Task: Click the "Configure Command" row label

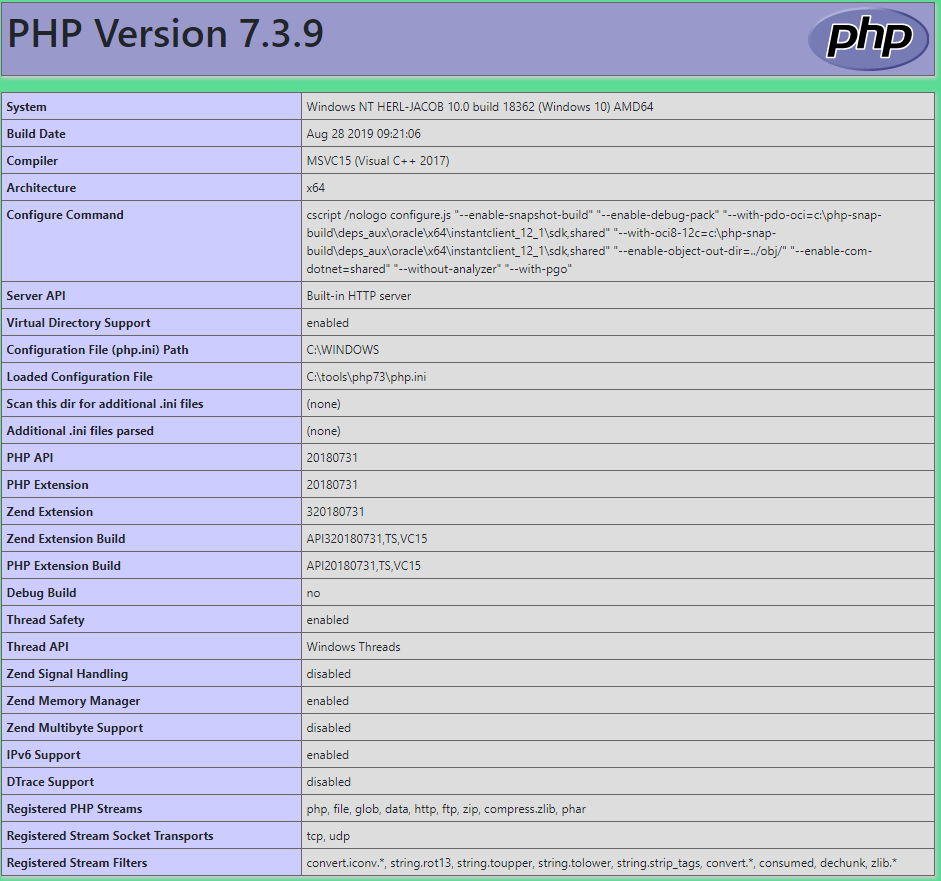Action: click(x=65, y=215)
